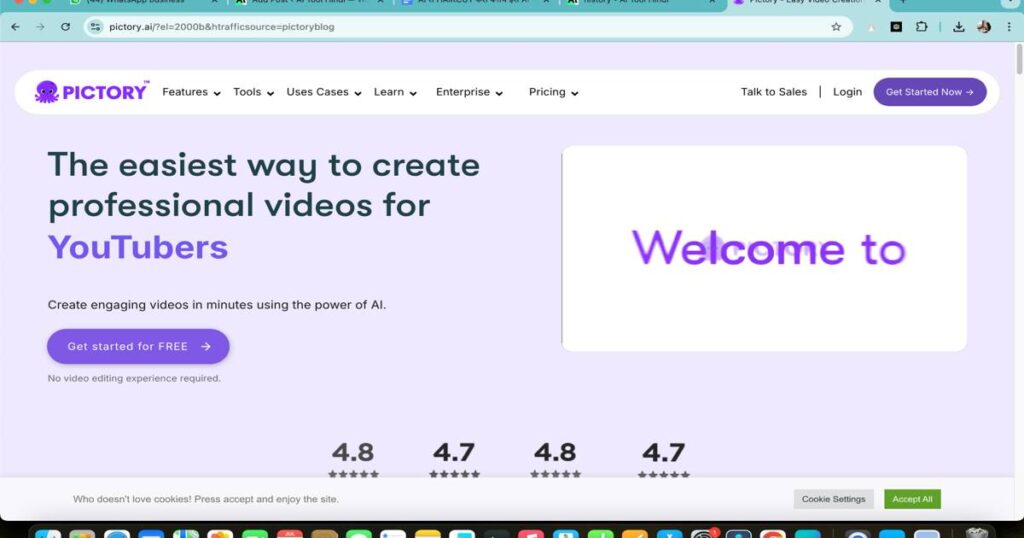This screenshot has height=538, width=1024.
Task: Switch to the History AI Tool tab
Action: (643, 3)
